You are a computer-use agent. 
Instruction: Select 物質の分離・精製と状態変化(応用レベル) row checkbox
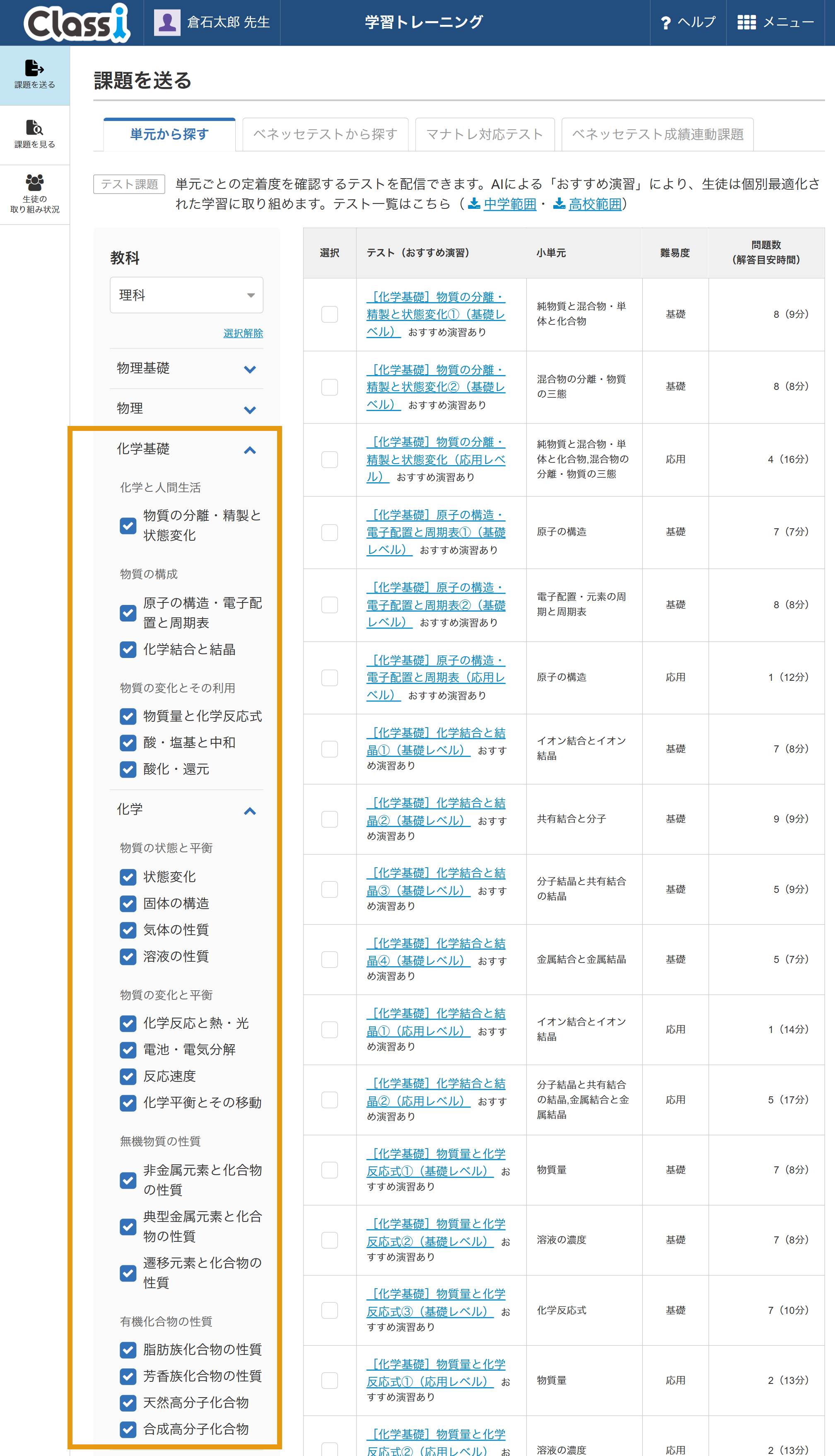[x=329, y=460]
